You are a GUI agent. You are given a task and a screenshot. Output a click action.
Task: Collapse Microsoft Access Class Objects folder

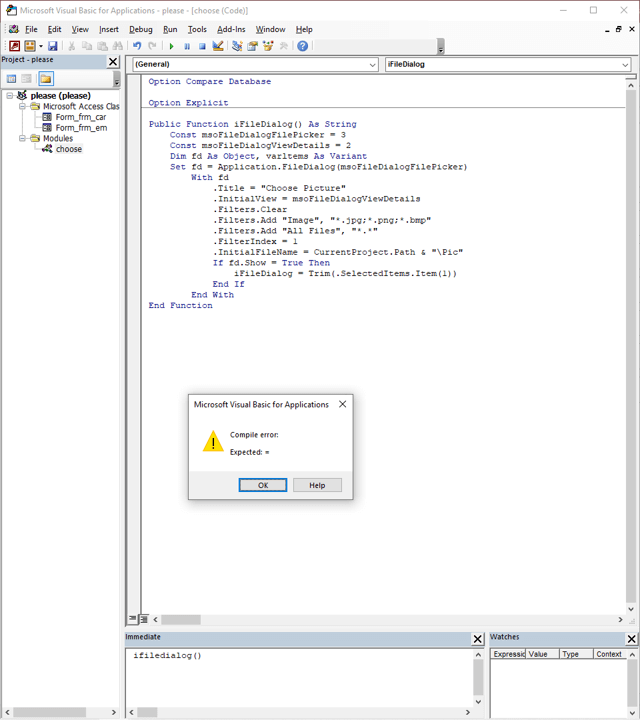22,106
